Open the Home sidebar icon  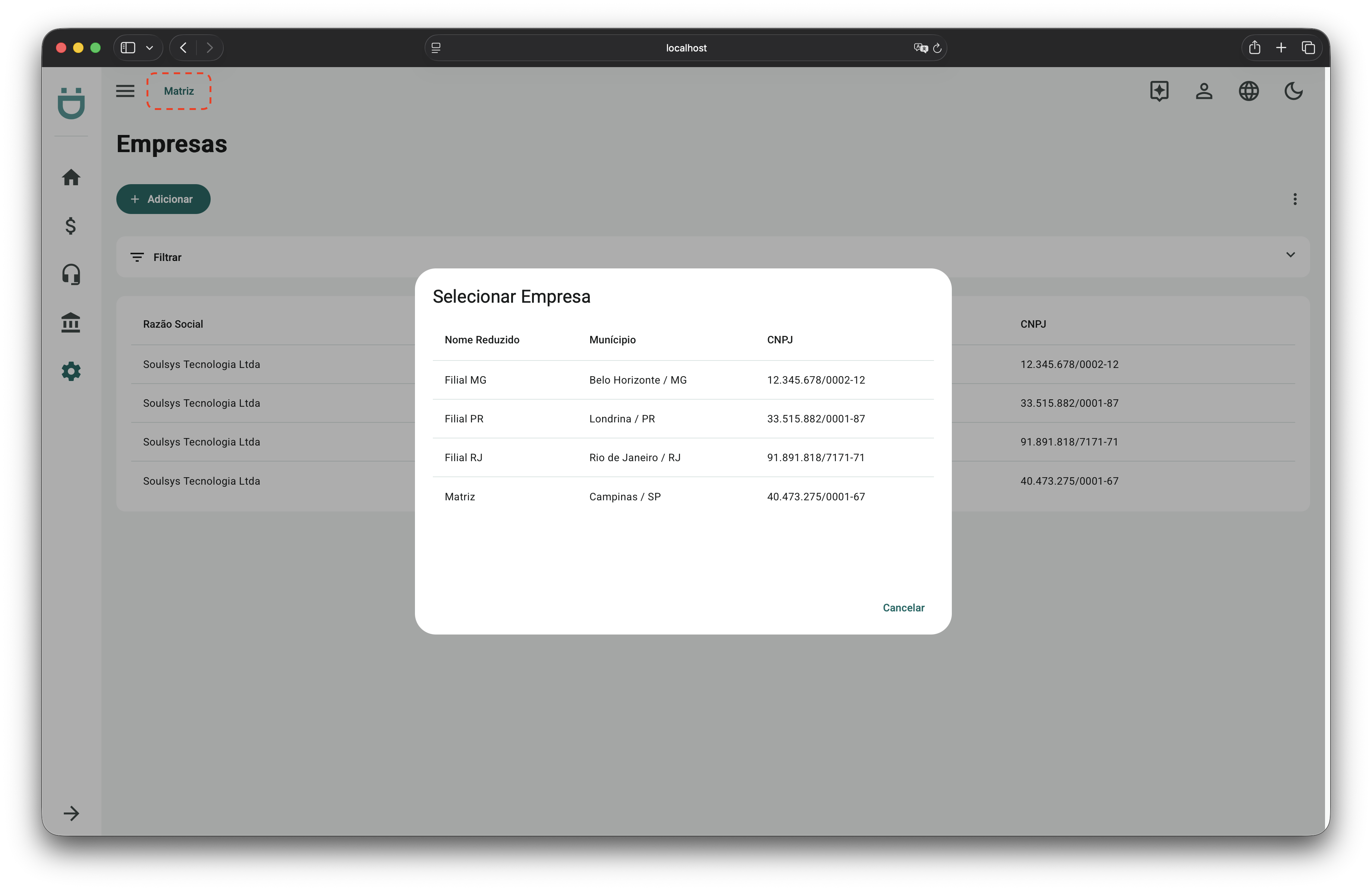point(71,177)
